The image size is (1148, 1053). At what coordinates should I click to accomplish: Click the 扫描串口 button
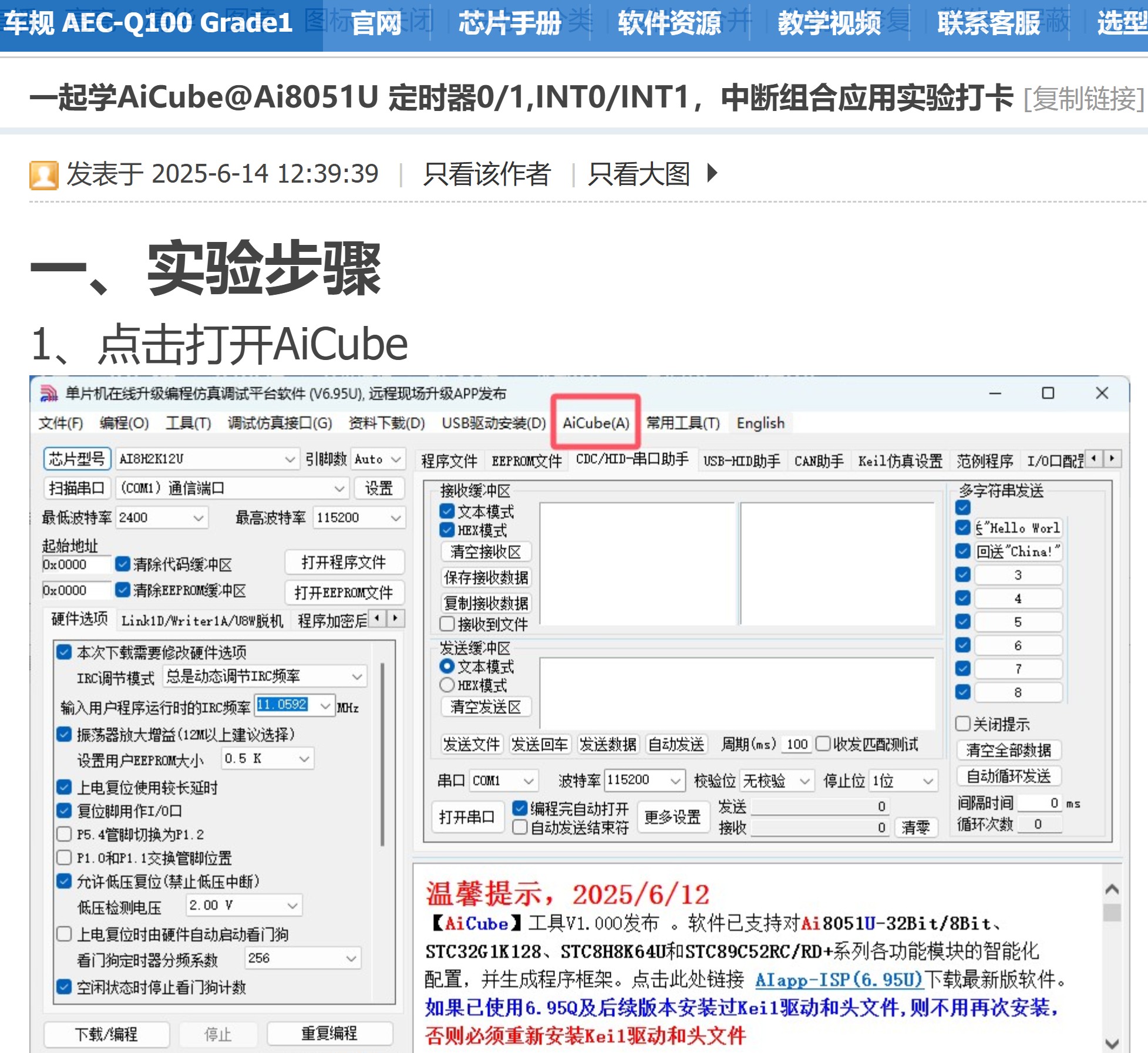(x=76, y=488)
